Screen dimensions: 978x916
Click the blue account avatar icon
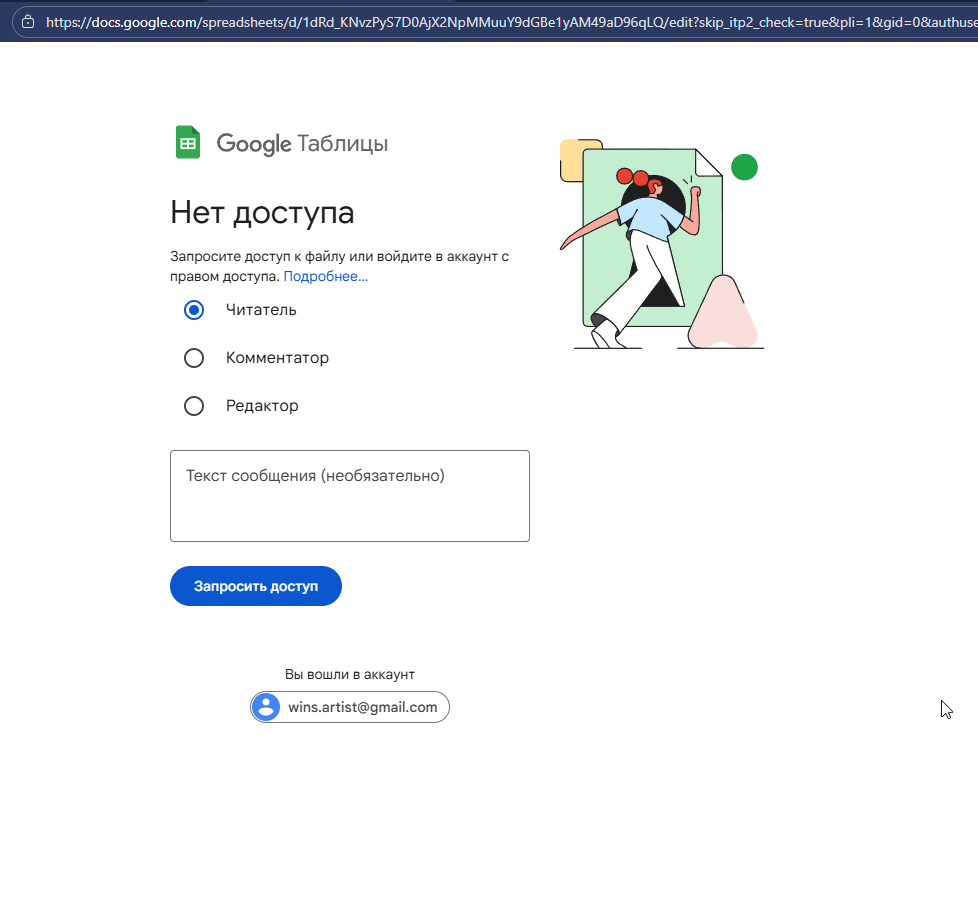click(266, 707)
